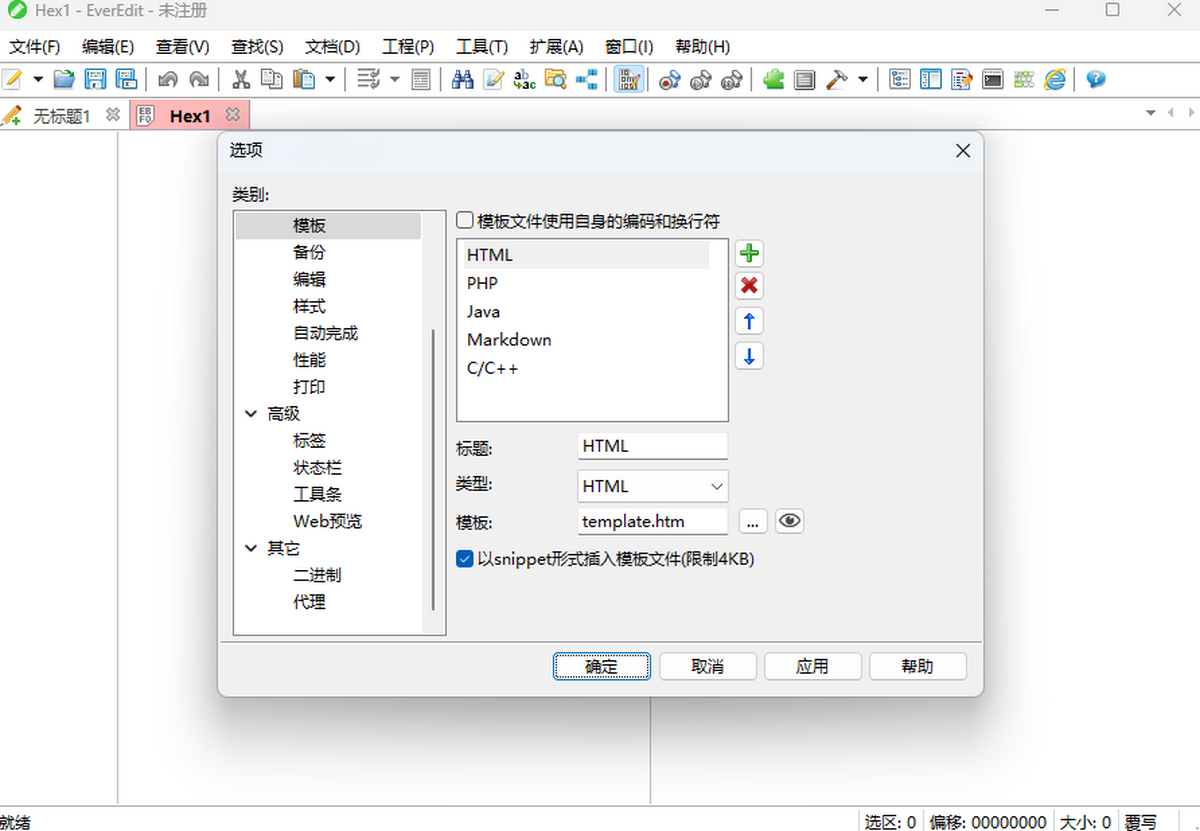Click the 应用 button

(812, 667)
